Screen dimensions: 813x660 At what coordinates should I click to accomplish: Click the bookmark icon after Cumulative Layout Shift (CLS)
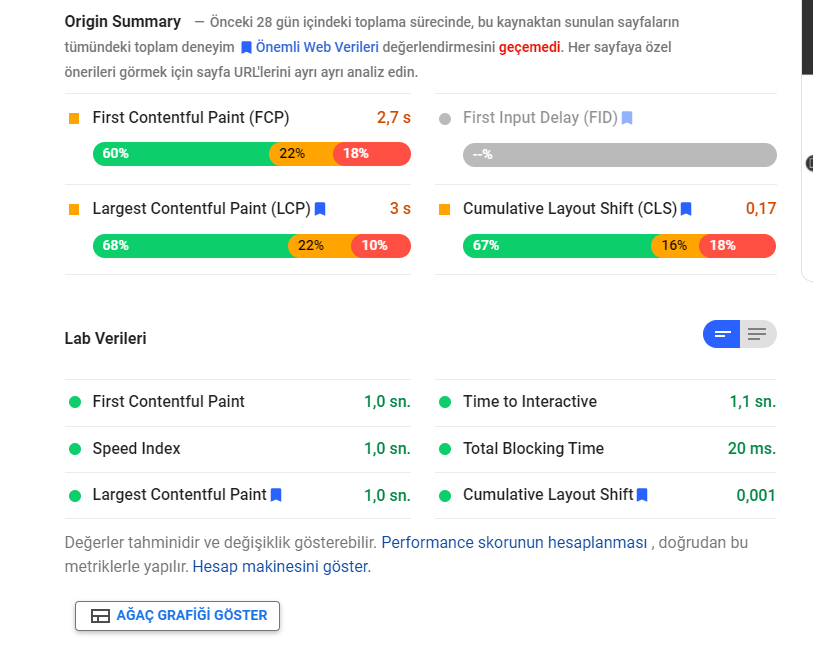[x=686, y=209]
